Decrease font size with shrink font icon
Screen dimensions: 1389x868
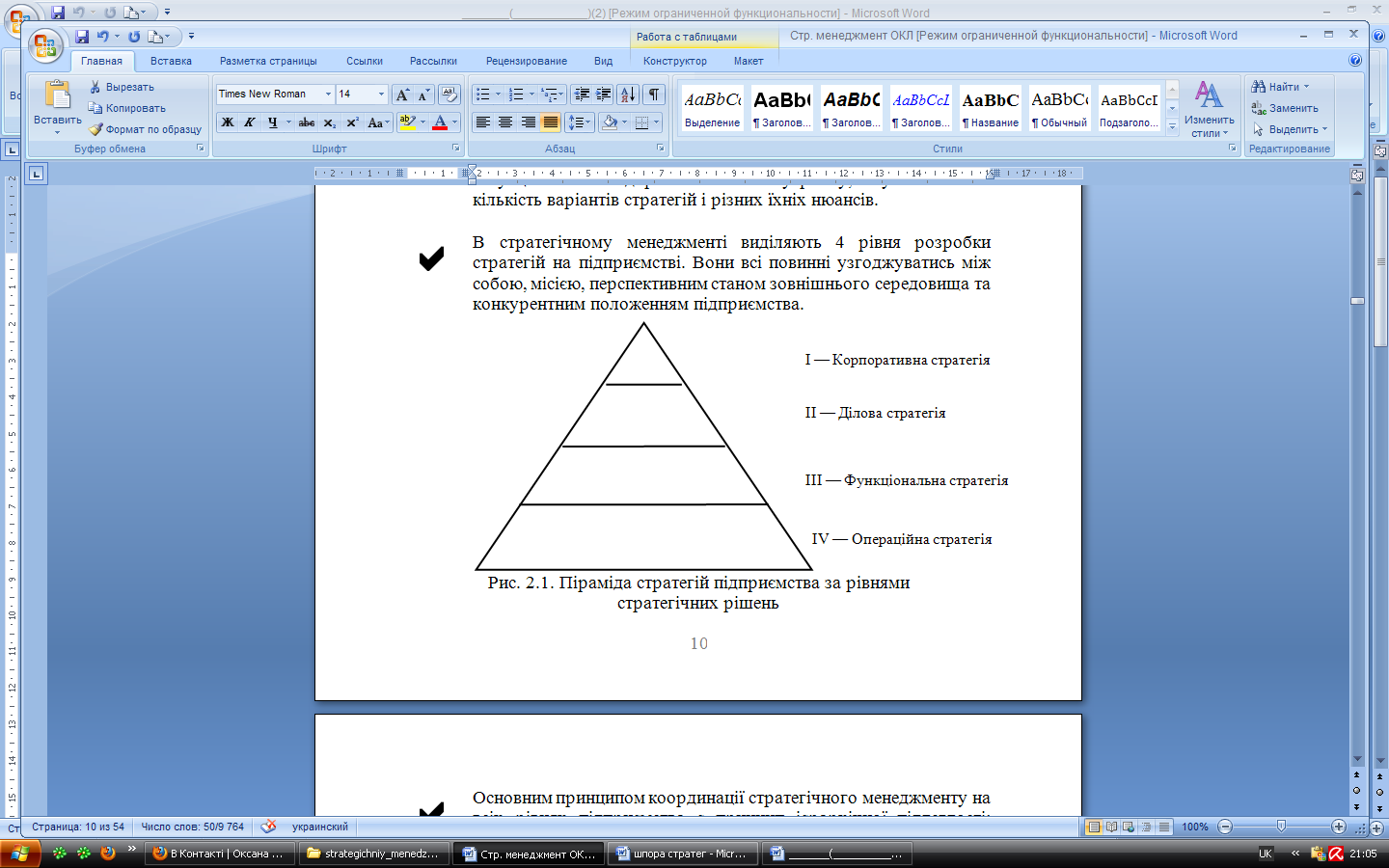423,94
